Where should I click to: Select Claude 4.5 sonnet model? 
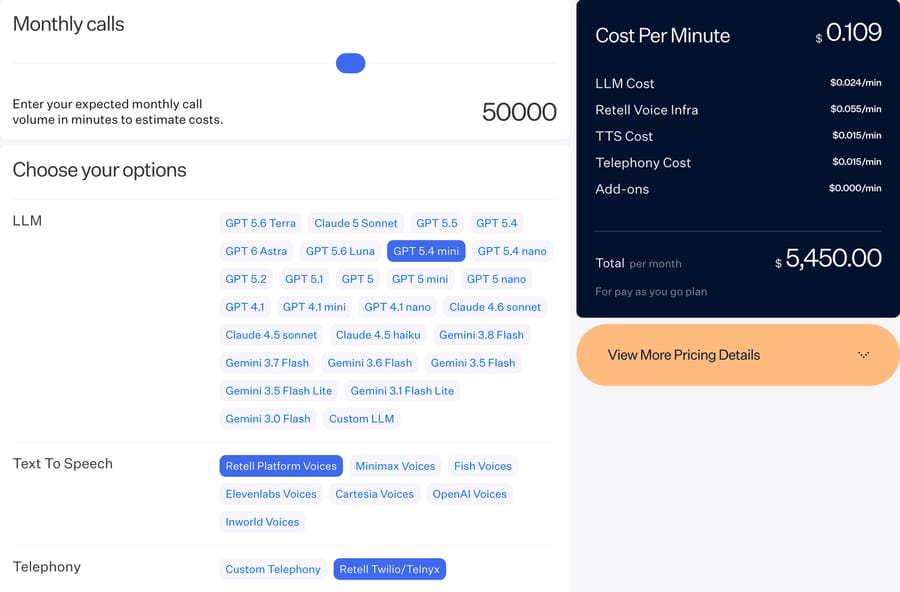(271, 335)
